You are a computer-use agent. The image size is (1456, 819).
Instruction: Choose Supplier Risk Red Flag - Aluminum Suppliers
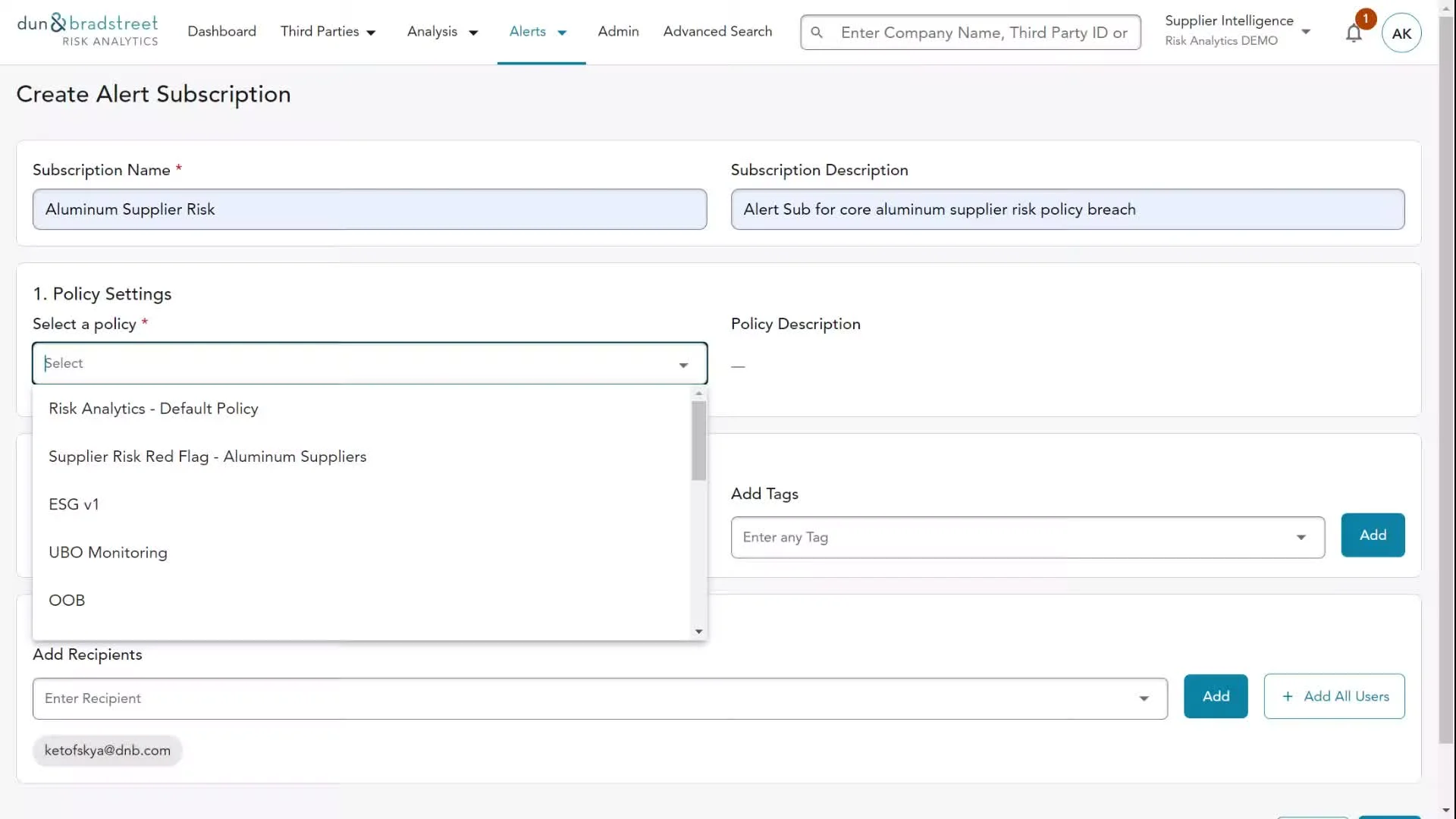click(x=208, y=457)
